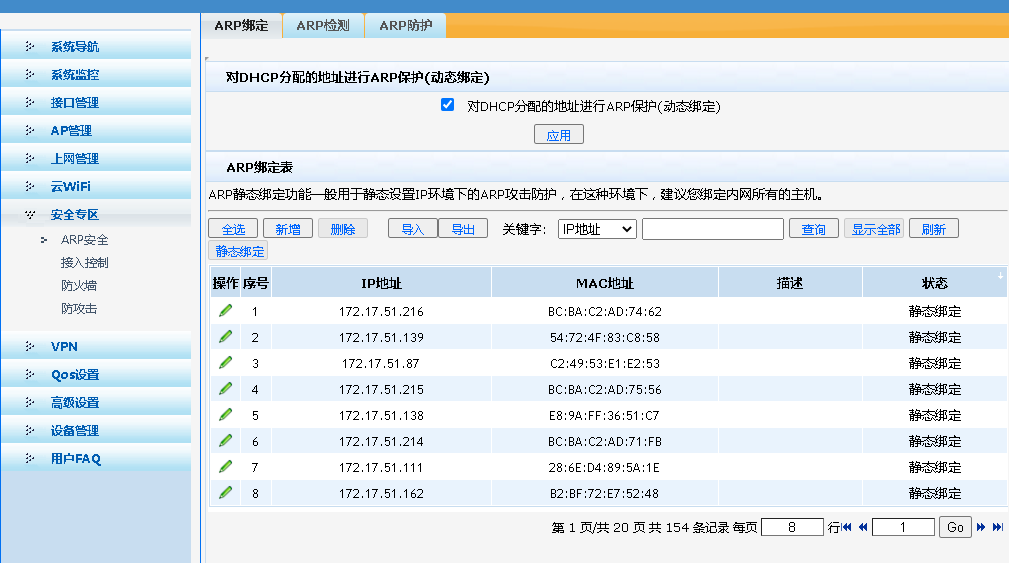
Task: Click the 新增 add button
Action: (288, 228)
